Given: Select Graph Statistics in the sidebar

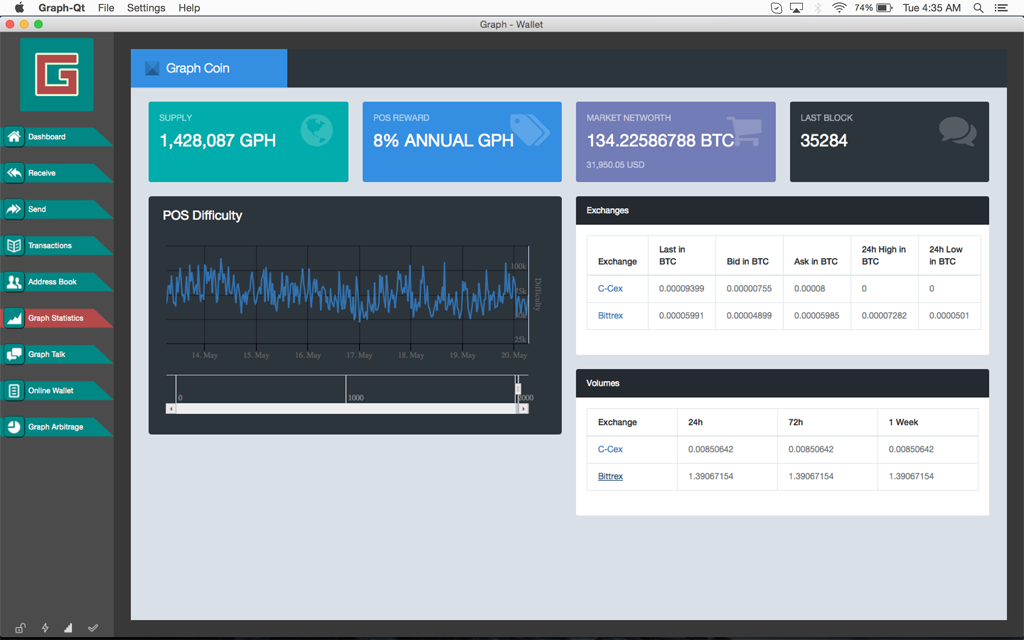Looking at the screenshot, I should coord(55,318).
